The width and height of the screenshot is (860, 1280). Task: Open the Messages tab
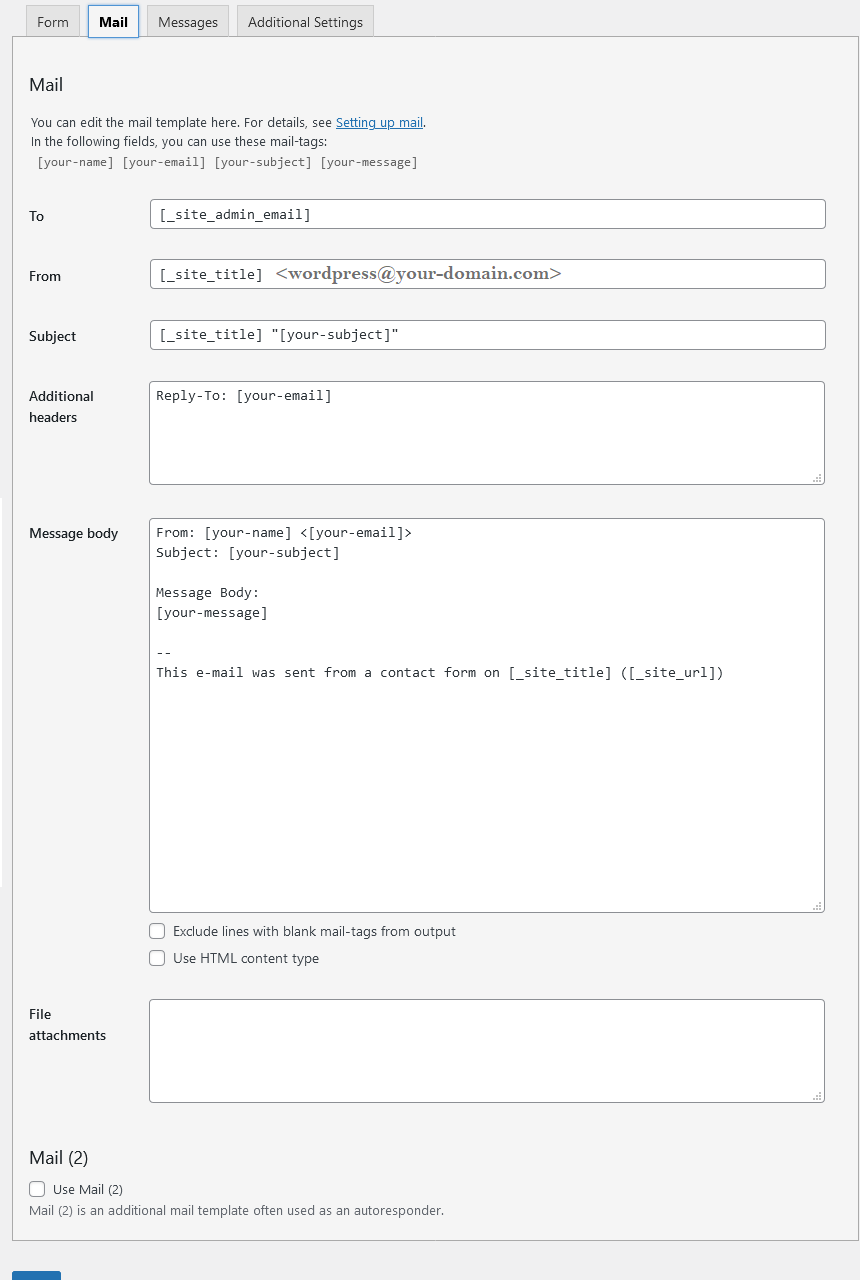187,21
